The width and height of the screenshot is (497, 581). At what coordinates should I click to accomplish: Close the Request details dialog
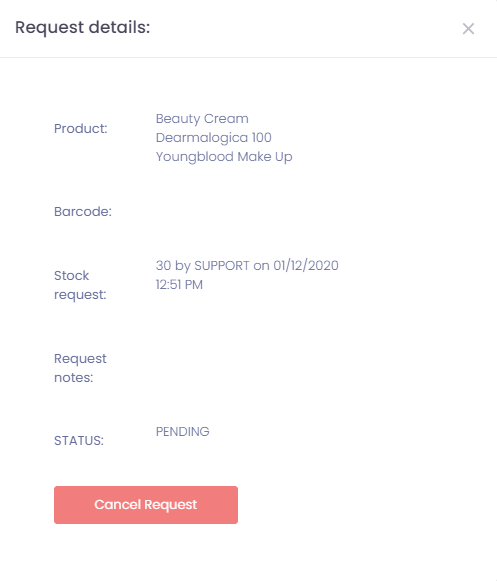tap(468, 29)
